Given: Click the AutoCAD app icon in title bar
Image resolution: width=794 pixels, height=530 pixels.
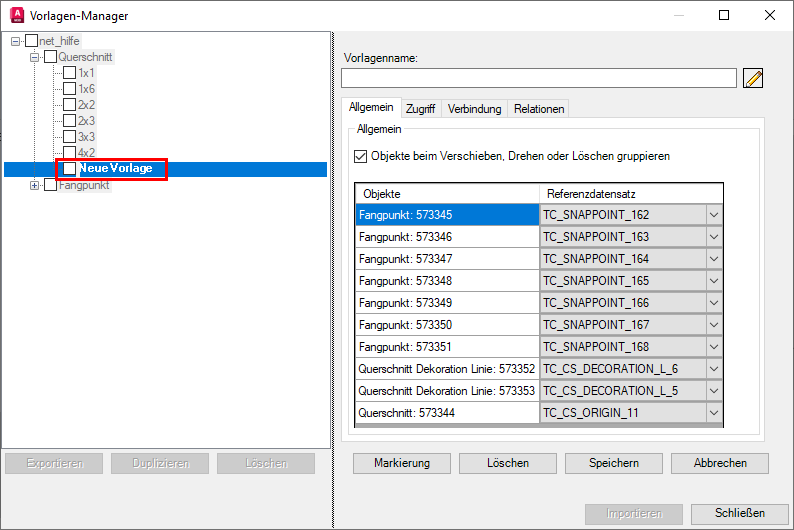Looking at the screenshot, I should click(x=17, y=16).
